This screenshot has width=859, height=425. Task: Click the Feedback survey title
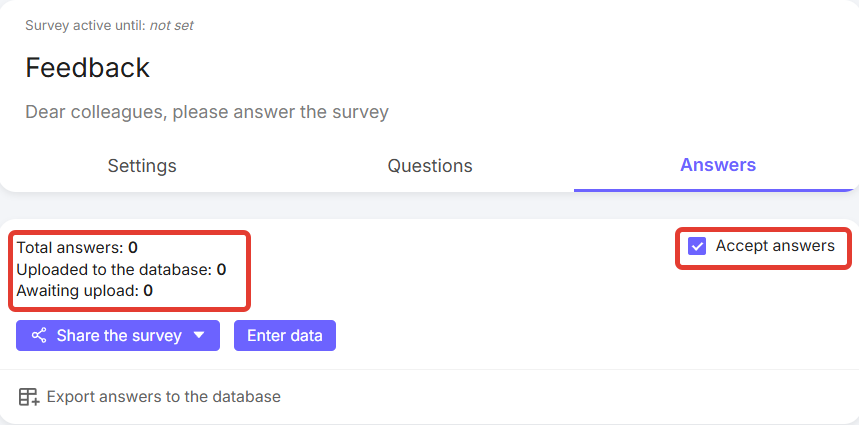(88, 68)
